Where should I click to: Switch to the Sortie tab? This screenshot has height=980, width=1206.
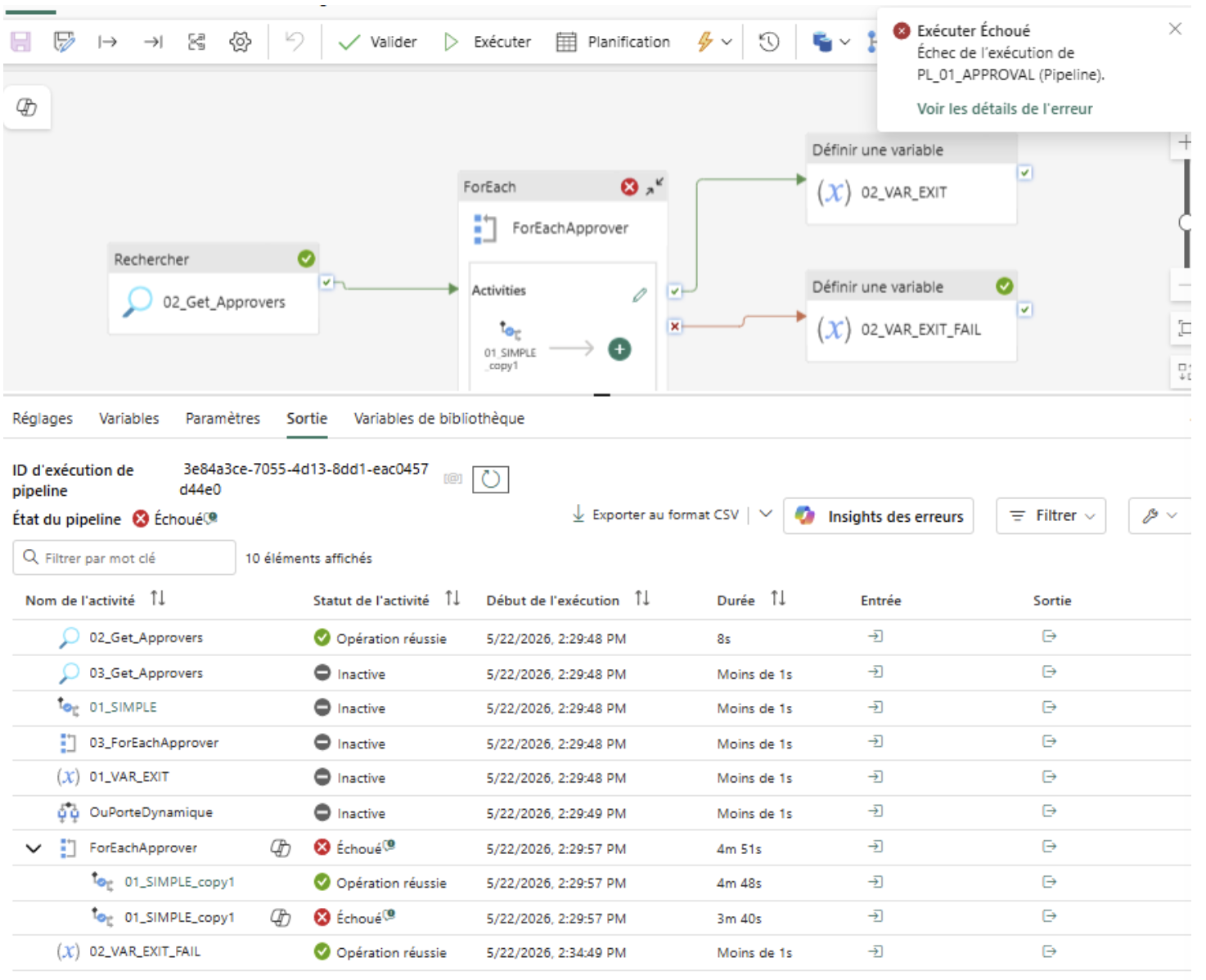pos(307,418)
